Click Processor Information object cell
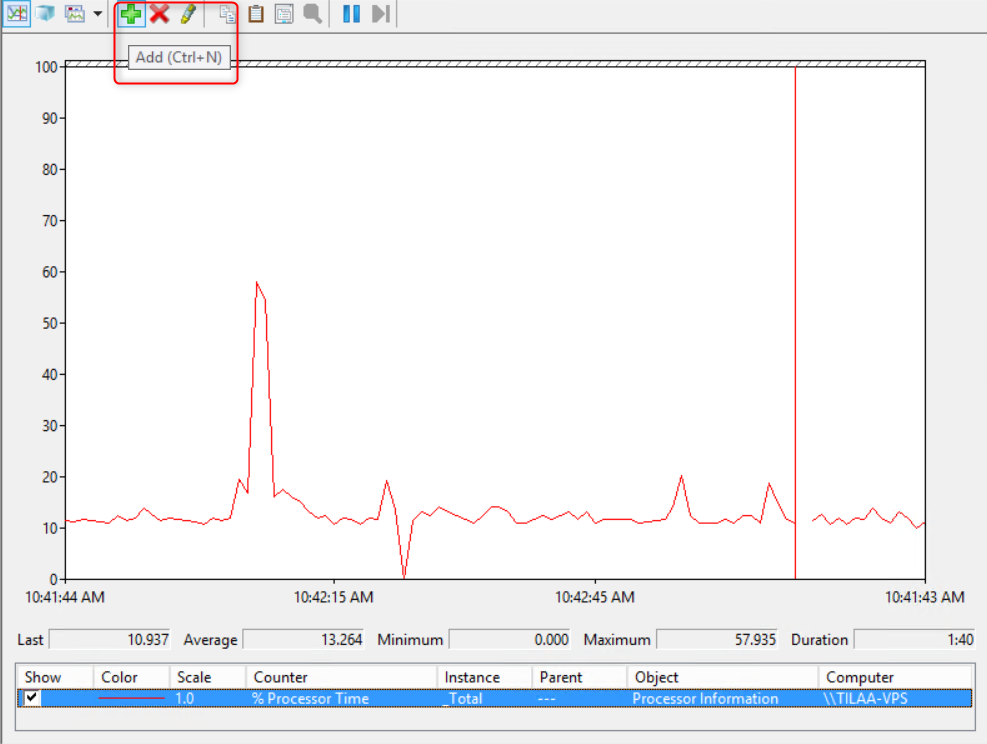 705,698
